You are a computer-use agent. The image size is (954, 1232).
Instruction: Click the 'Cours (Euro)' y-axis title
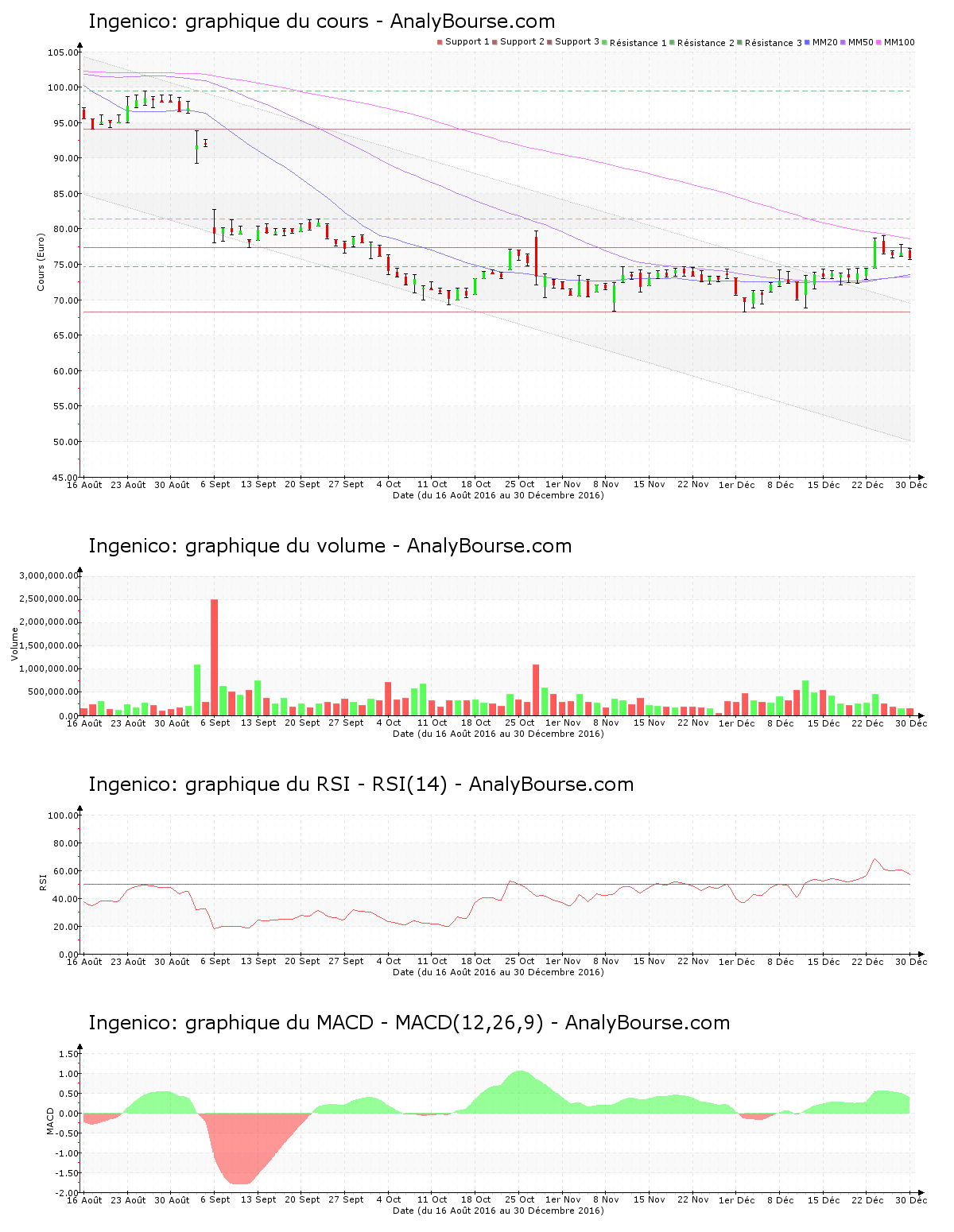(x=41, y=262)
